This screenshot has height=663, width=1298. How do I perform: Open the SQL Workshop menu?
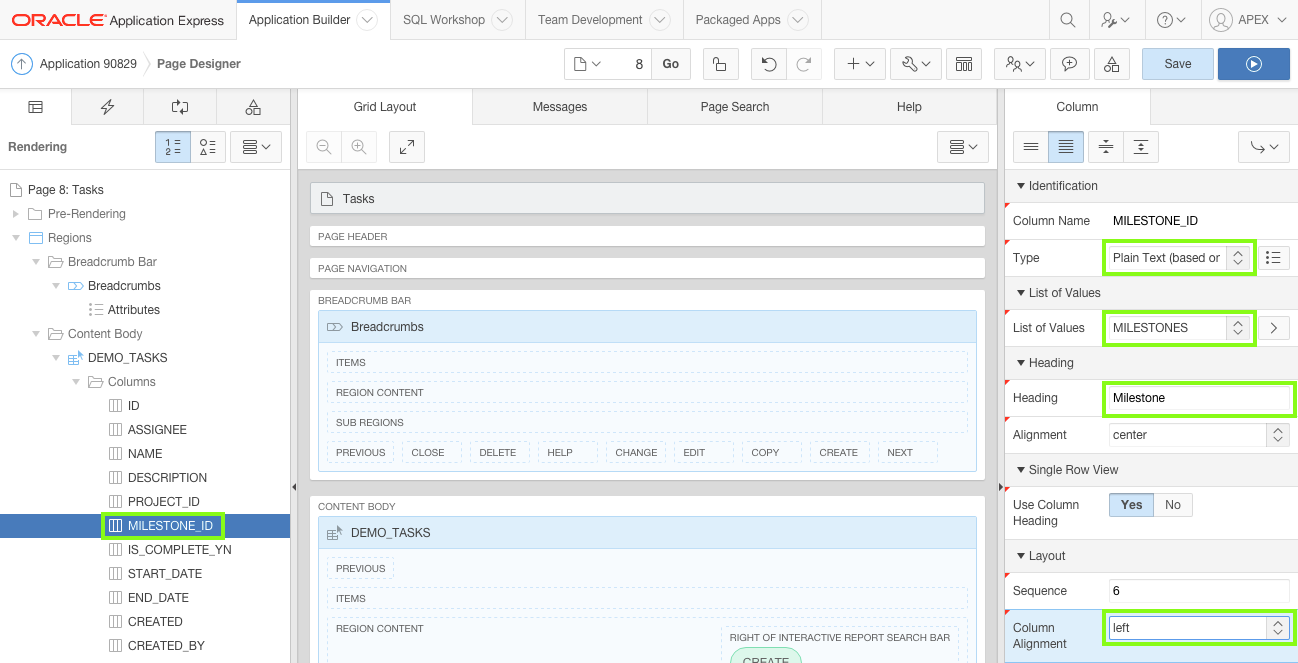tap(444, 19)
